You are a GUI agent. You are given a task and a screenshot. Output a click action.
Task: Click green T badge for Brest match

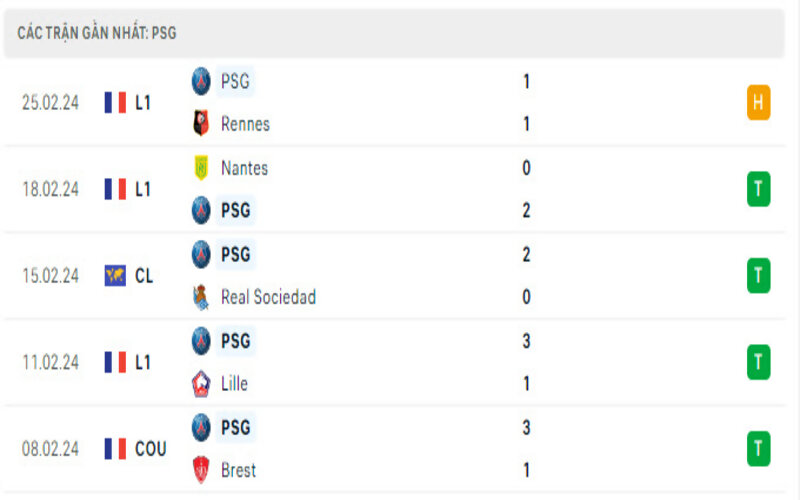point(758,449)
